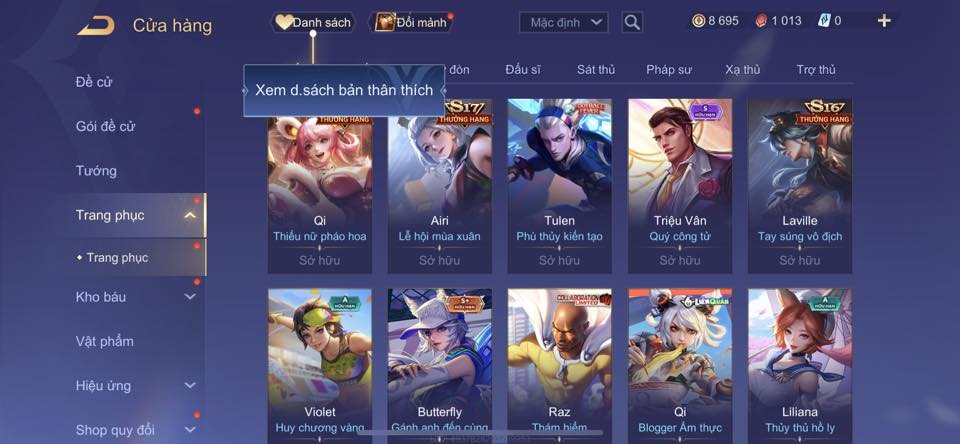Tap the golden back arrow icon
Screen dimensions: 960x444
(96, 26)
